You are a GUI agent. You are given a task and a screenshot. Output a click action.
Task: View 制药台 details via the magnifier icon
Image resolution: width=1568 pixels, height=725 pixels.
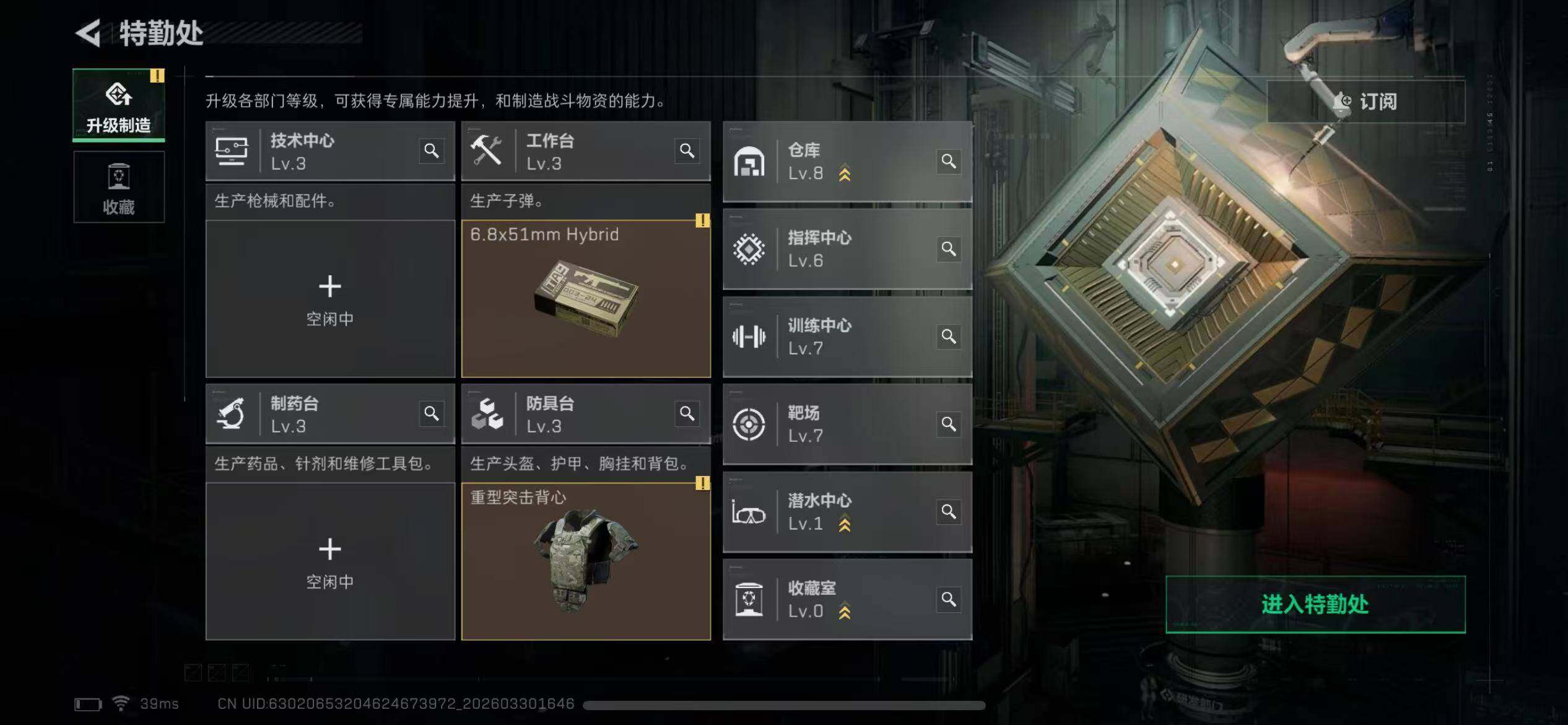pos(432,413)
